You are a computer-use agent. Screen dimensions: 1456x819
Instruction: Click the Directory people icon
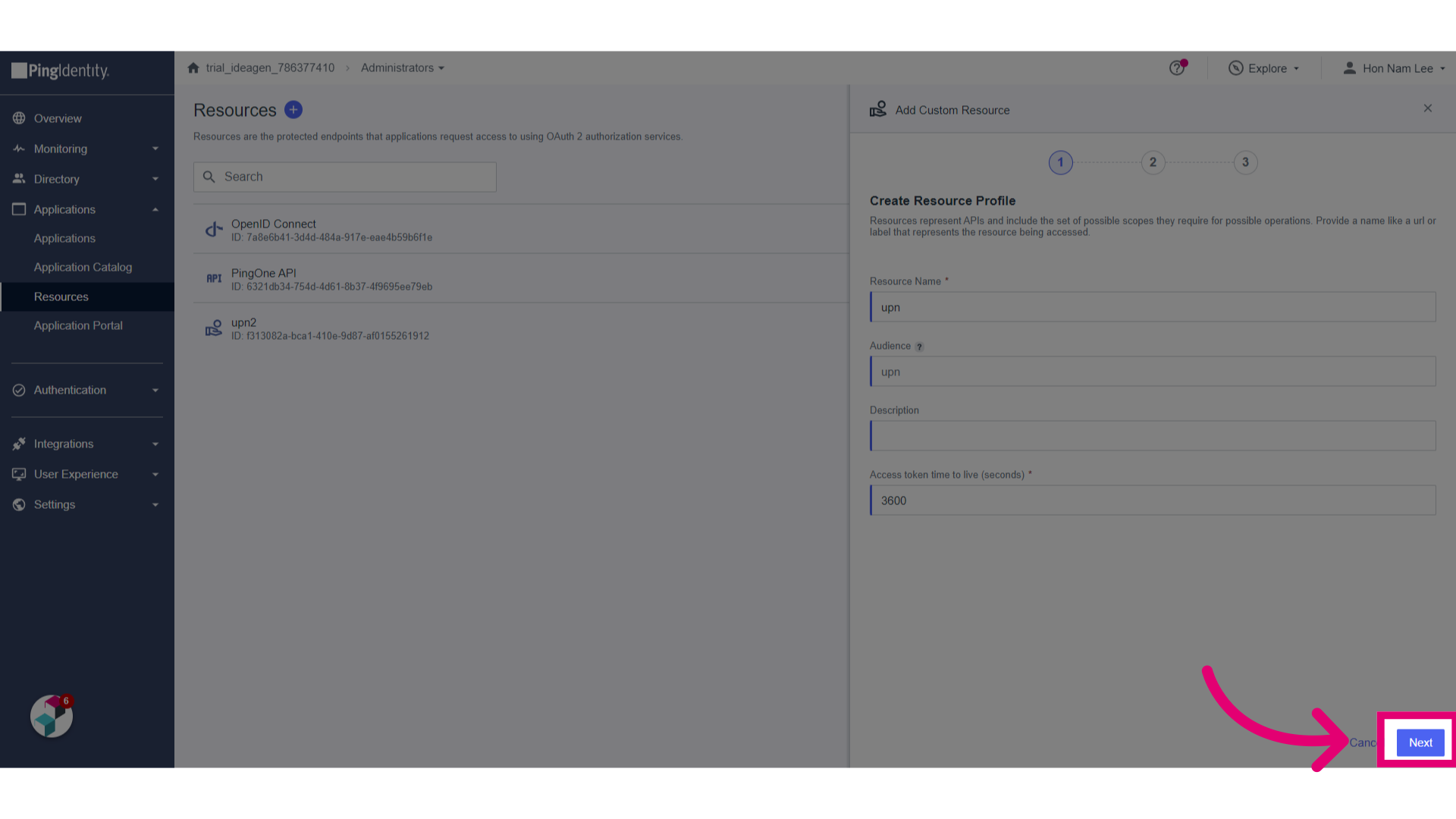point(19,179)
